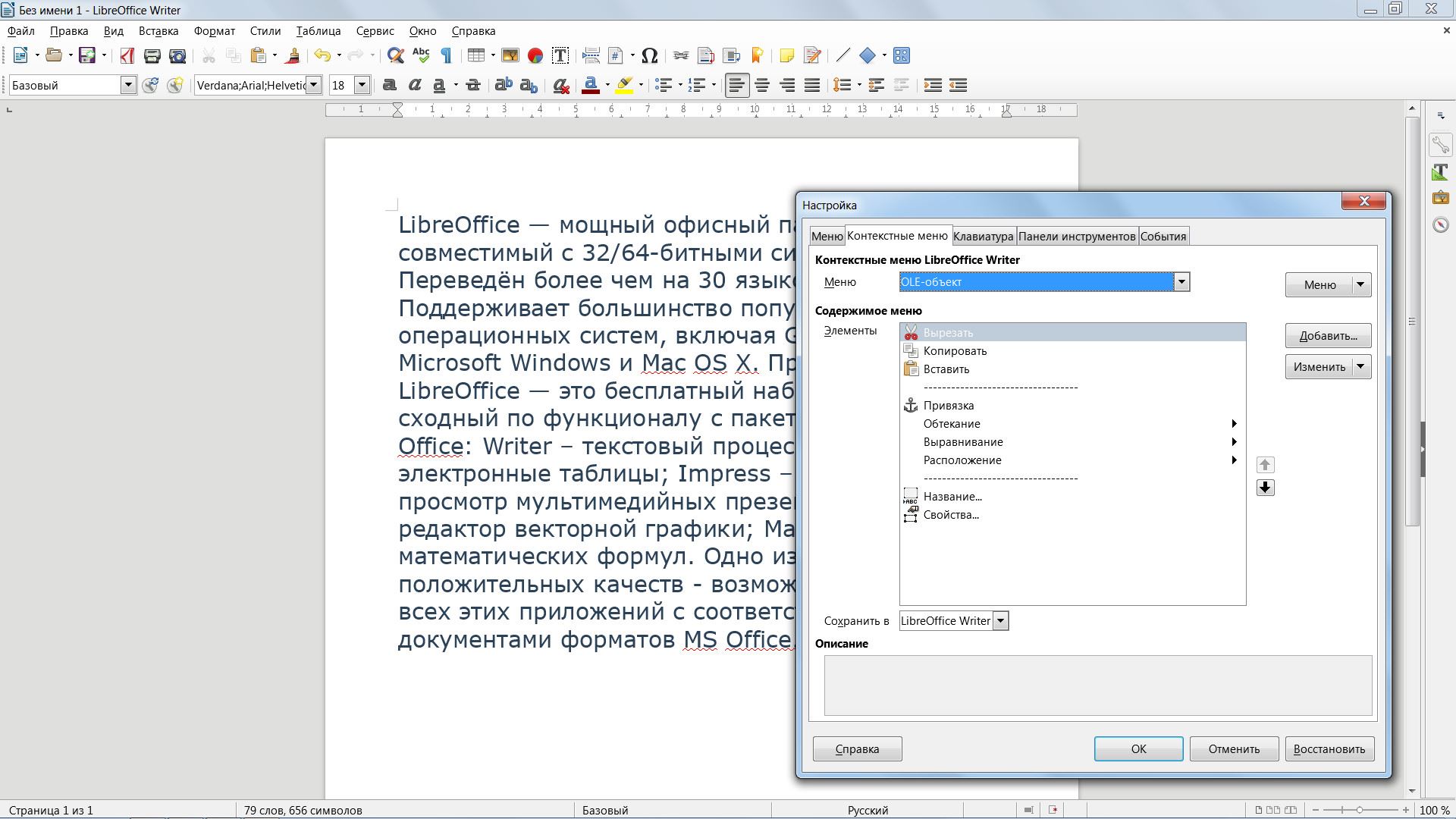Open the OLE-объект menu combo box

(x=1044, y=282)
